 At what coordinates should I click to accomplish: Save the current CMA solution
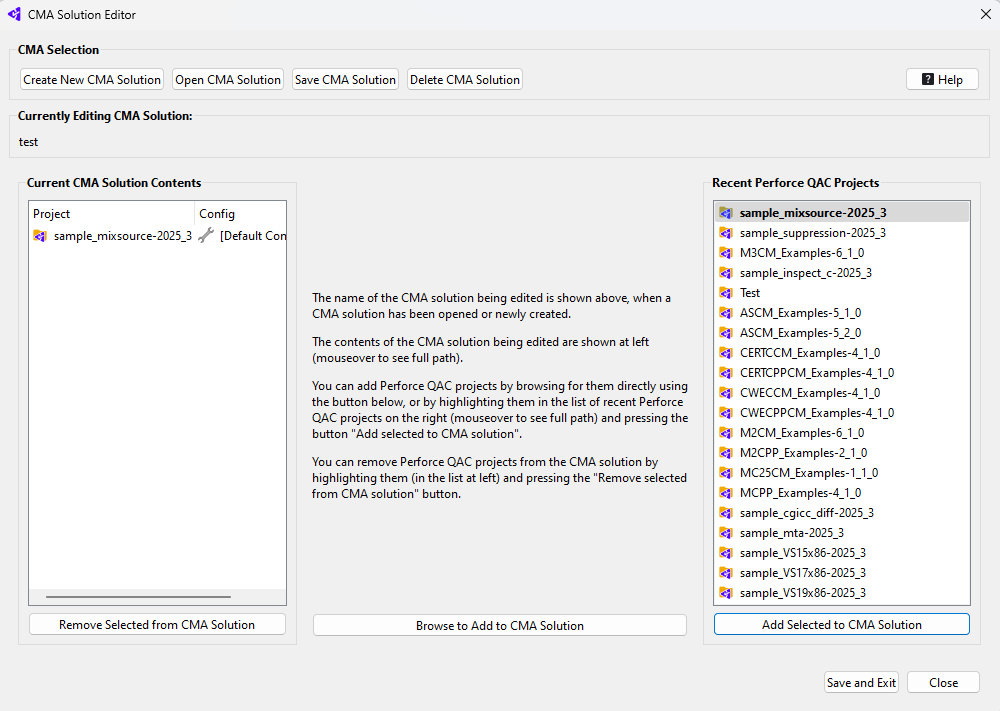(346, 80)
